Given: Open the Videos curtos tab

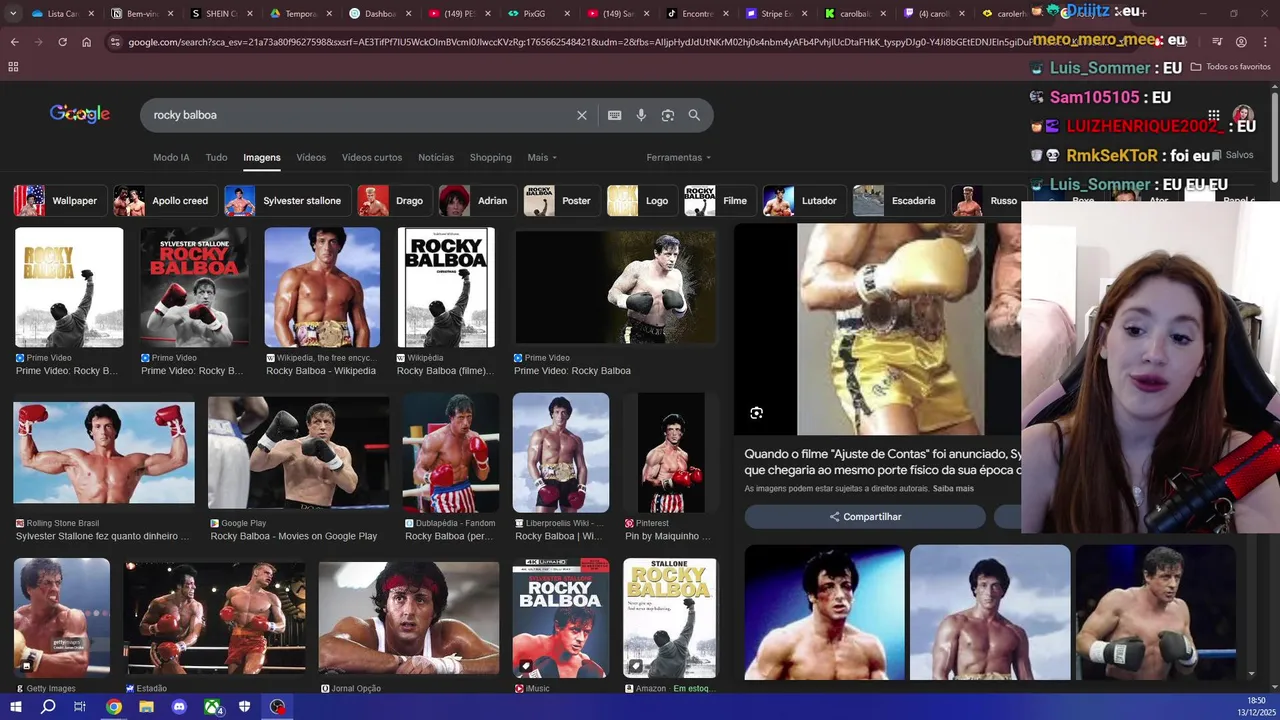Looking at the screenshot, I should pyautogui.click(x=372, y=157).
